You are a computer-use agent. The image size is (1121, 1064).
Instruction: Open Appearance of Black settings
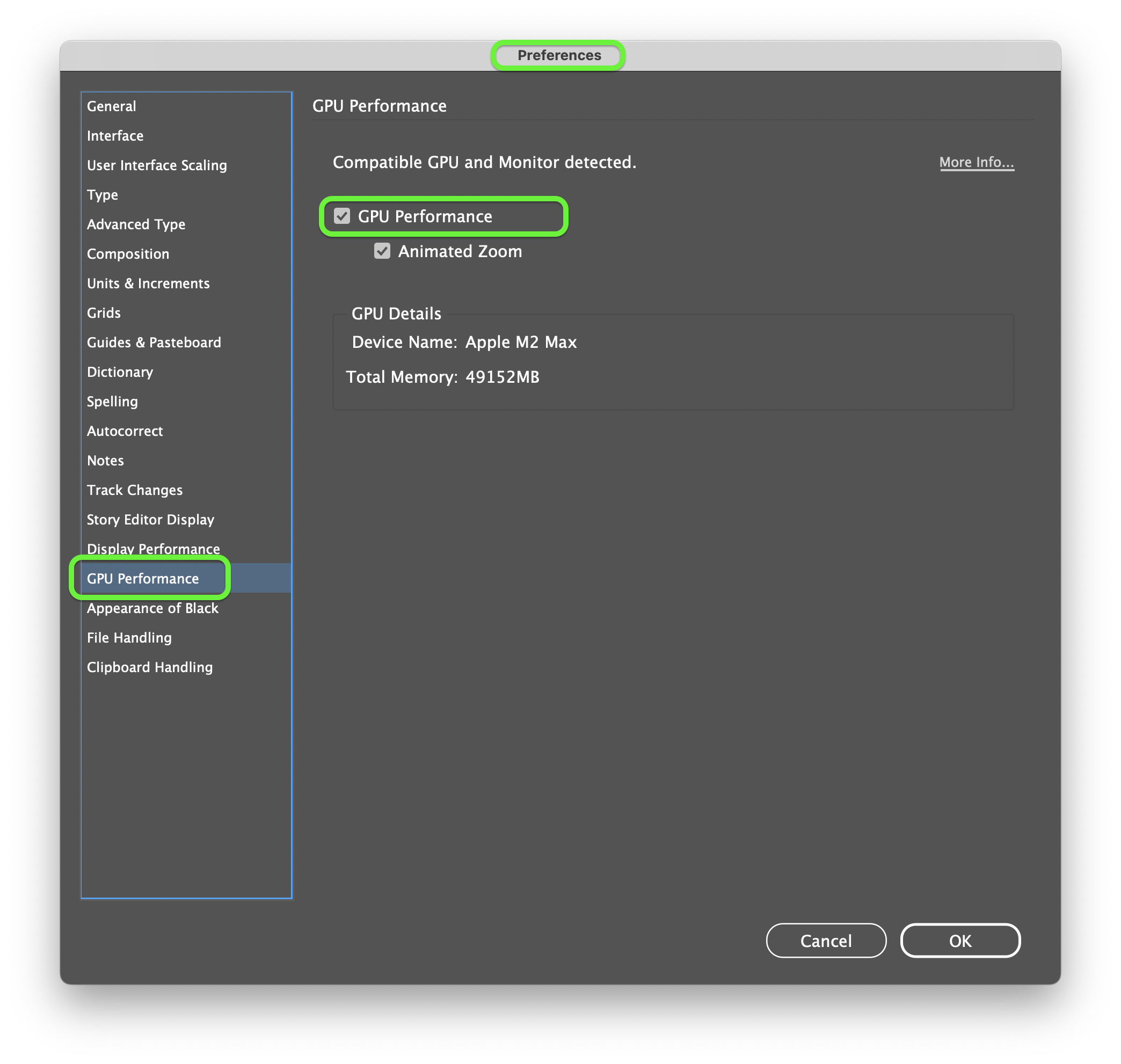(x=152, y=608)
